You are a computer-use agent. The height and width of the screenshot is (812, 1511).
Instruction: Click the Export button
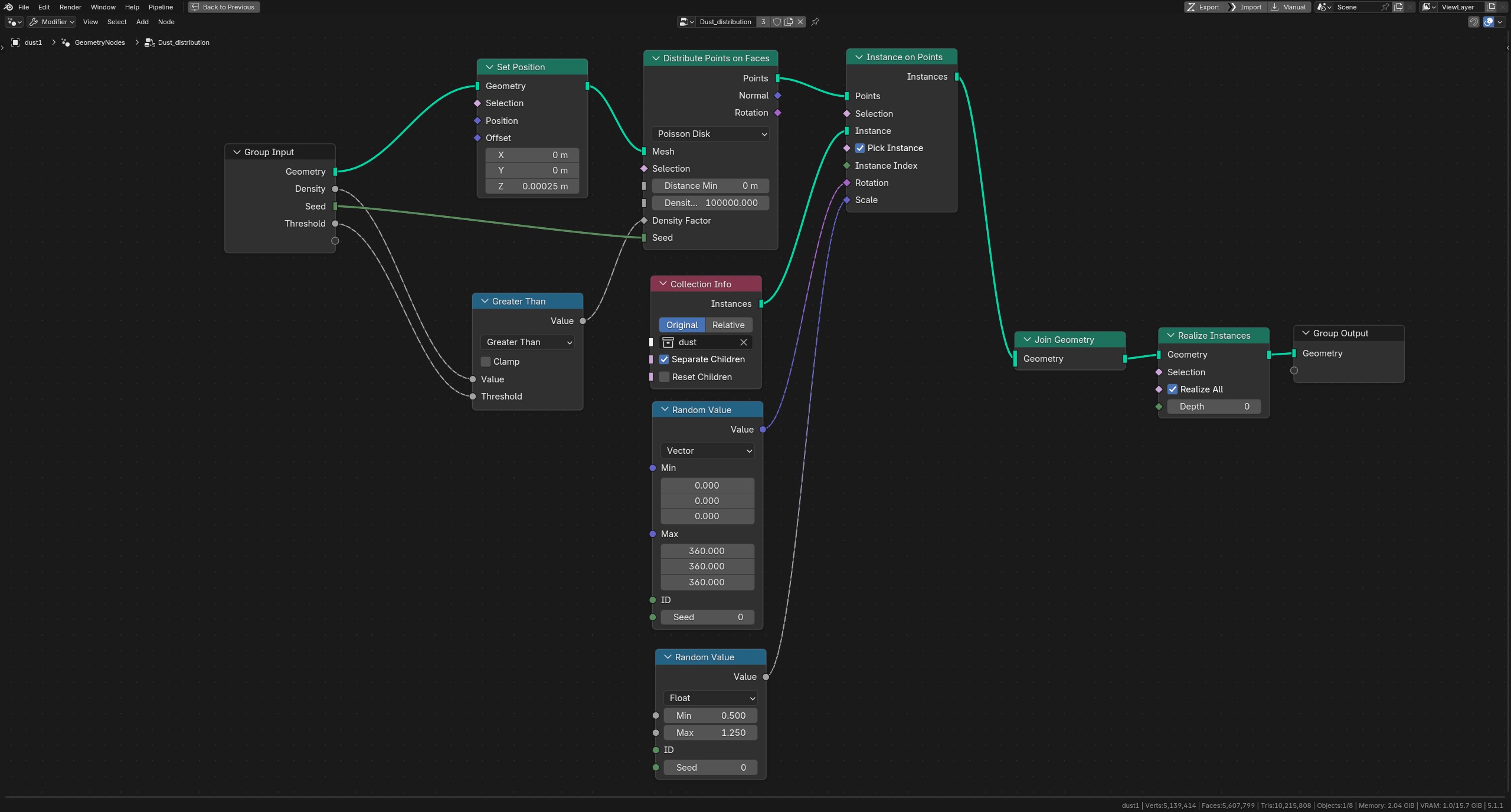[1204, 7]
